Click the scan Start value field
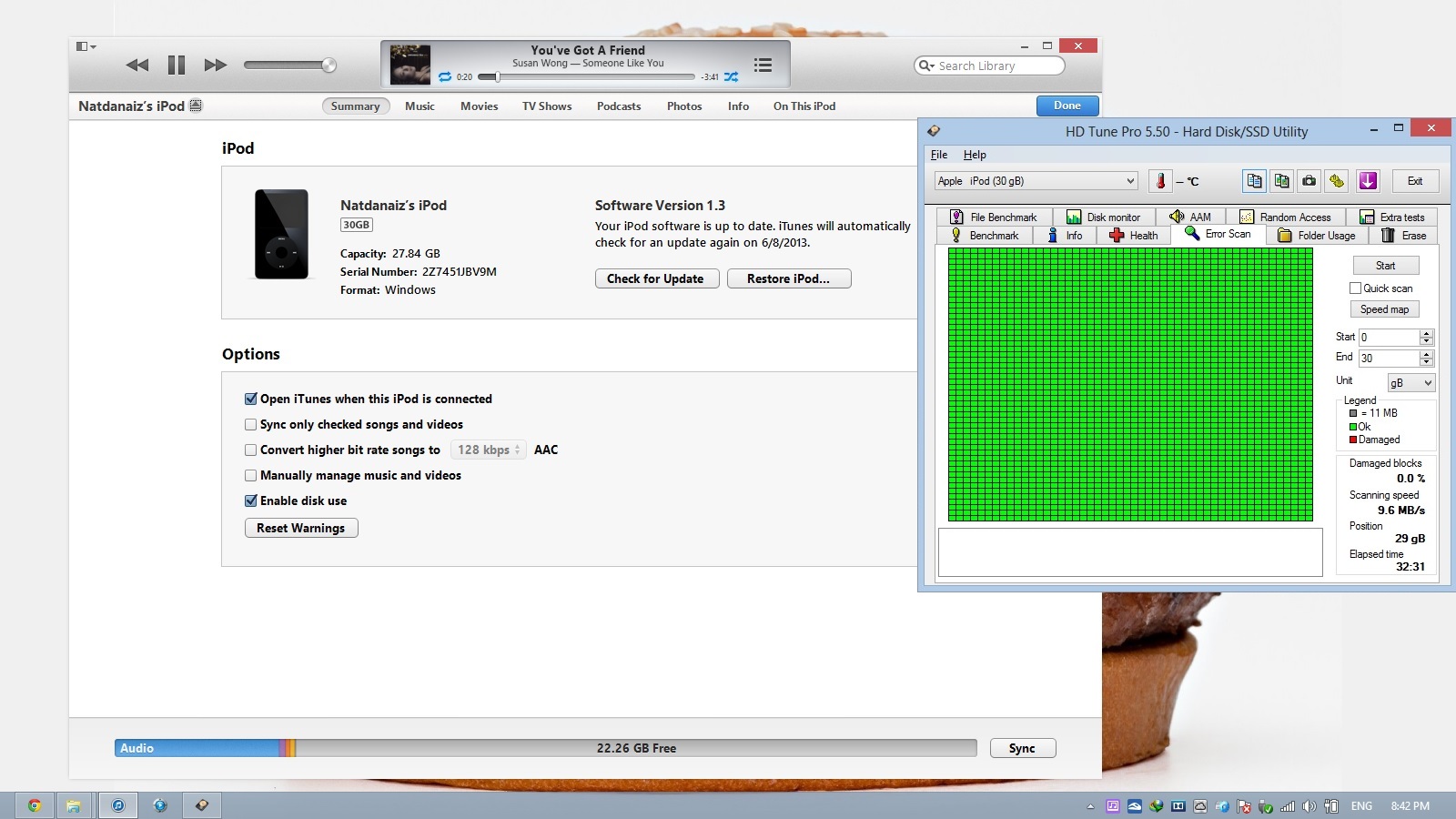1456x819 pixels. (1390, 337)
